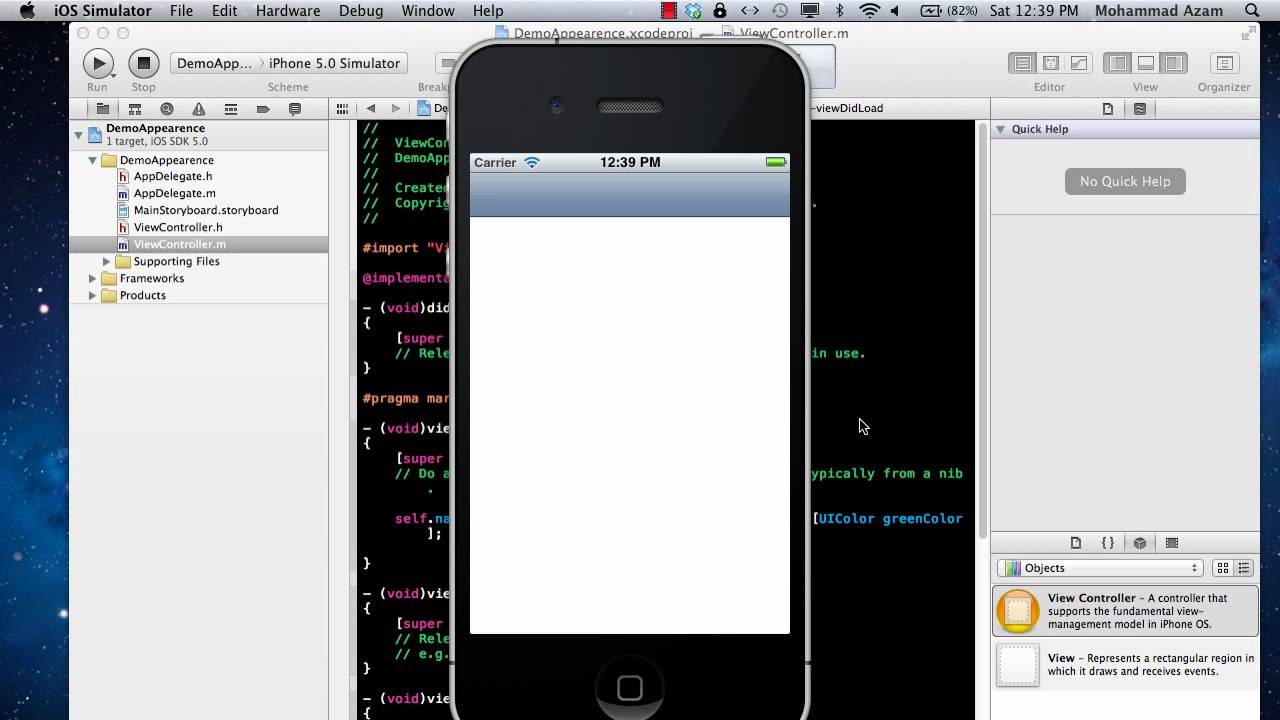Image resolution: width=1280 pixels, height=720 pixels.
Task: Expand the Products group
Action: 92,295
